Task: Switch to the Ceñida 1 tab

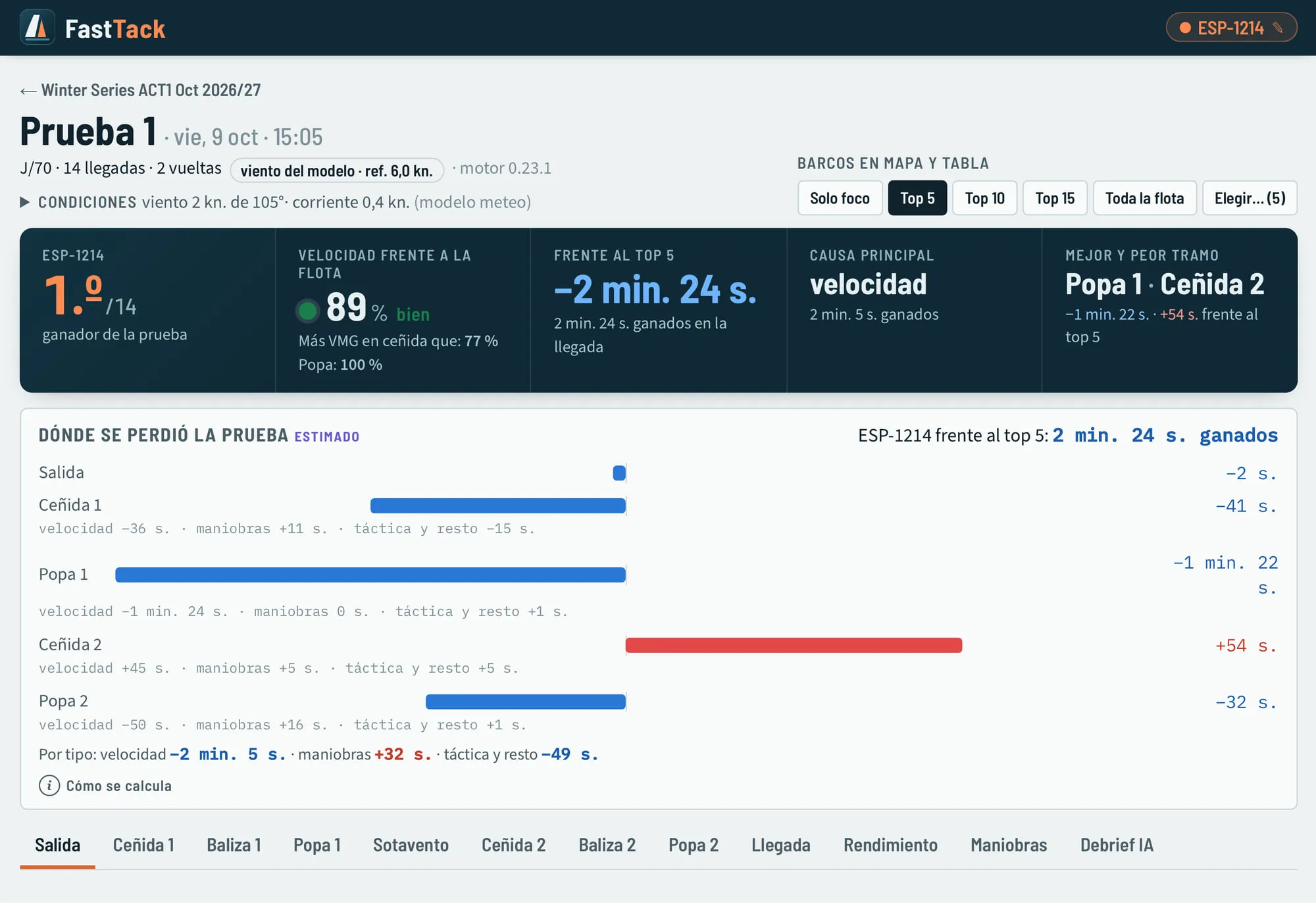Action: (x=143, y=845)
